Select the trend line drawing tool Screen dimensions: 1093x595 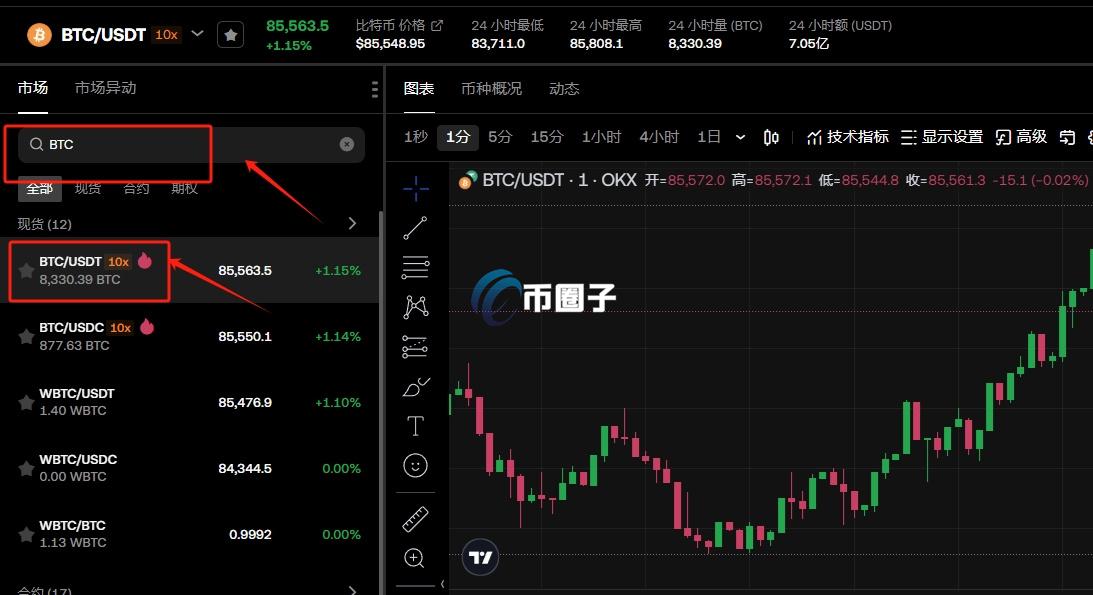pos(415,227)
